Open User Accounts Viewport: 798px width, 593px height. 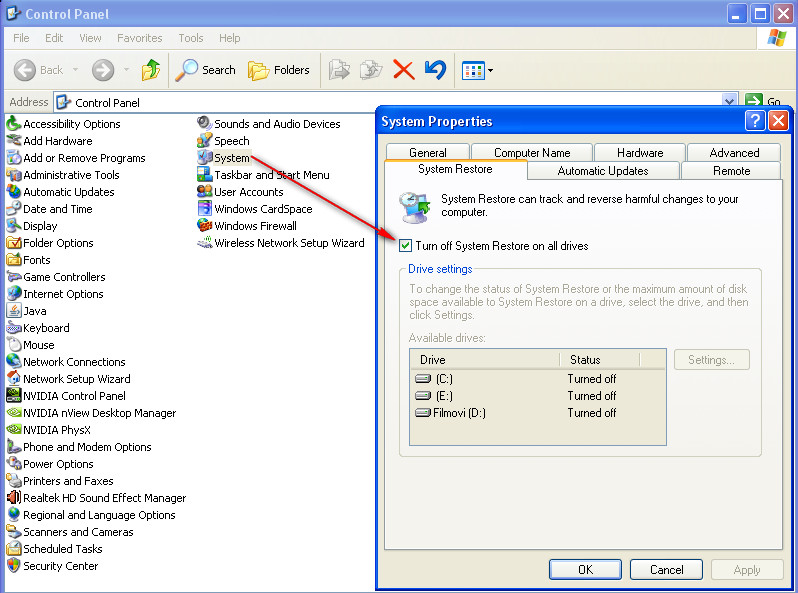click(x=240, y=192)
